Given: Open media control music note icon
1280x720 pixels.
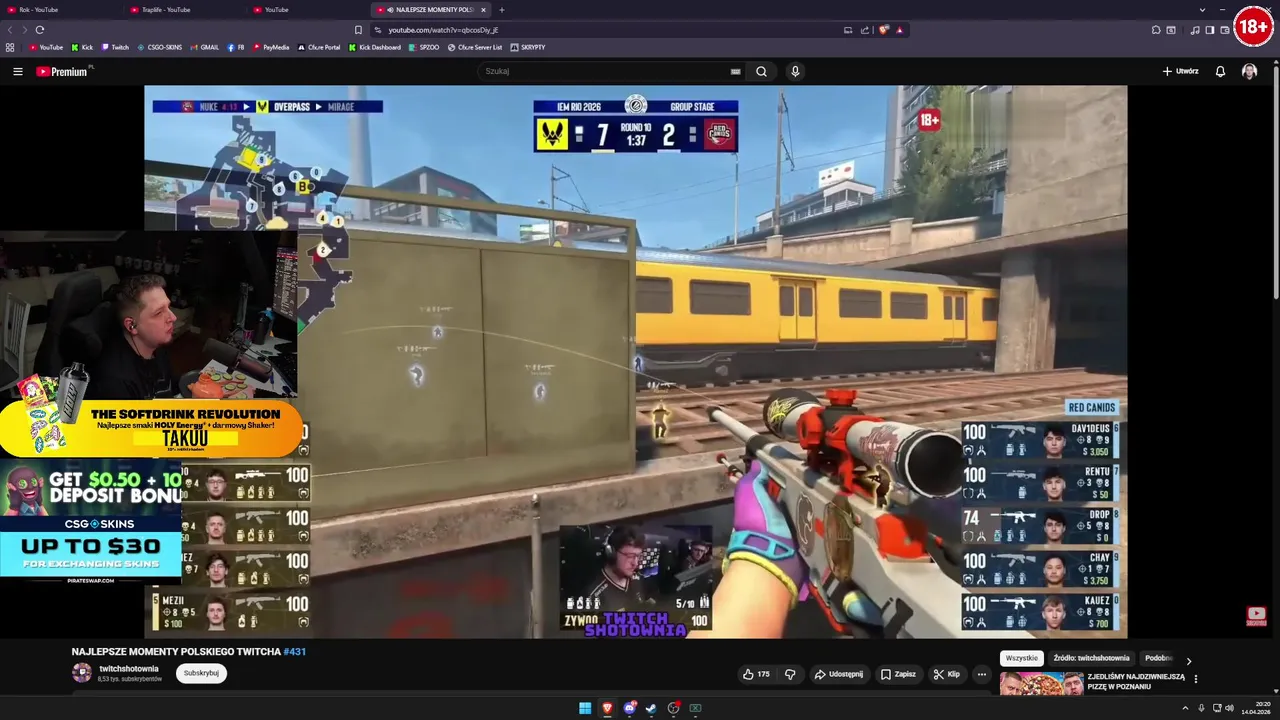Looking at the screenshot, I should point(1195,30).
